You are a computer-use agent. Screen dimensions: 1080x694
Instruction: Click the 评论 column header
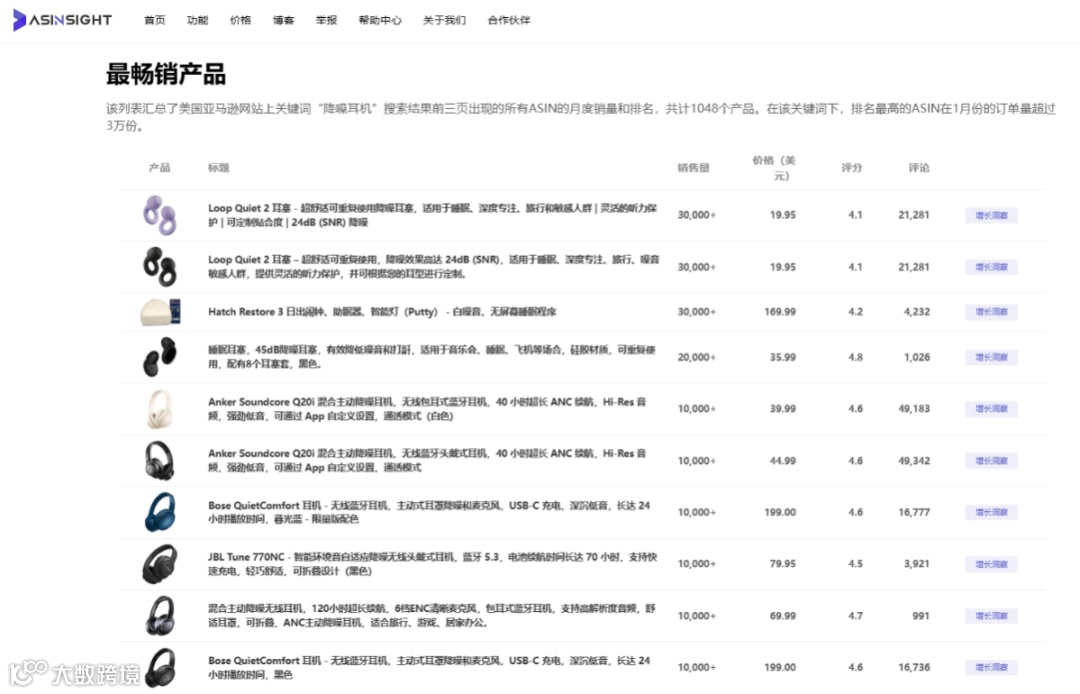[x=918, y=168]
